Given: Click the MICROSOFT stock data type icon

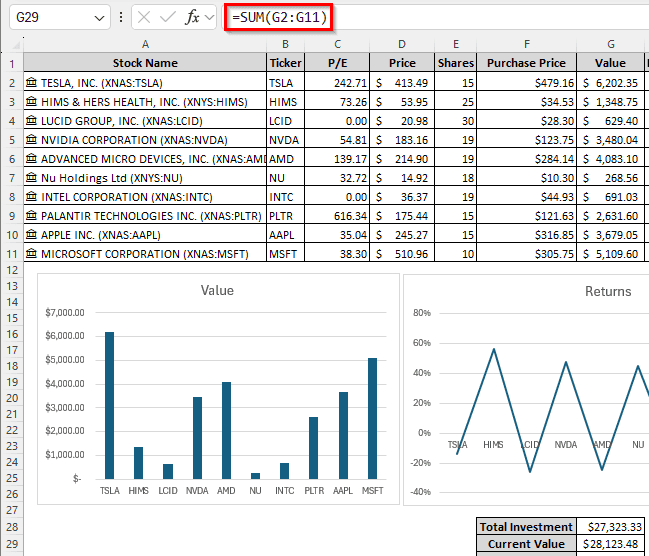Looking at the screenshot, I should (31, 253).
